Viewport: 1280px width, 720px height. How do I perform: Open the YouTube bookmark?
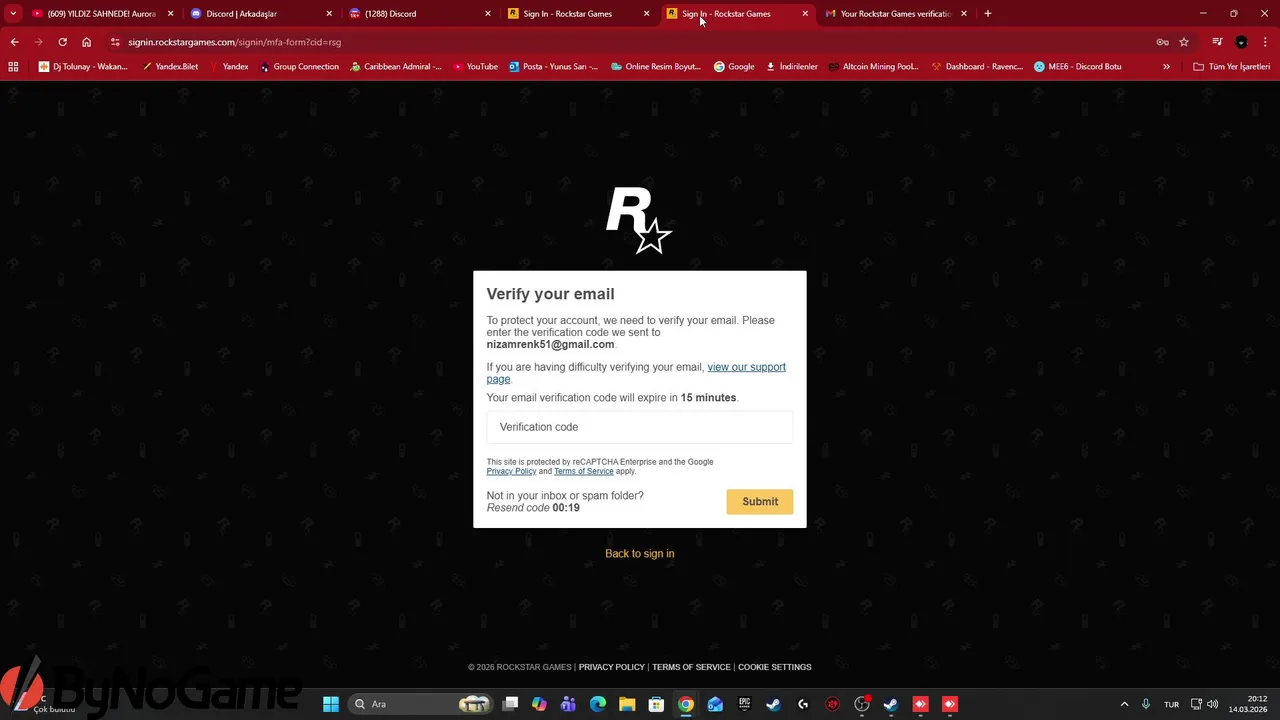[x=475, y=67]
